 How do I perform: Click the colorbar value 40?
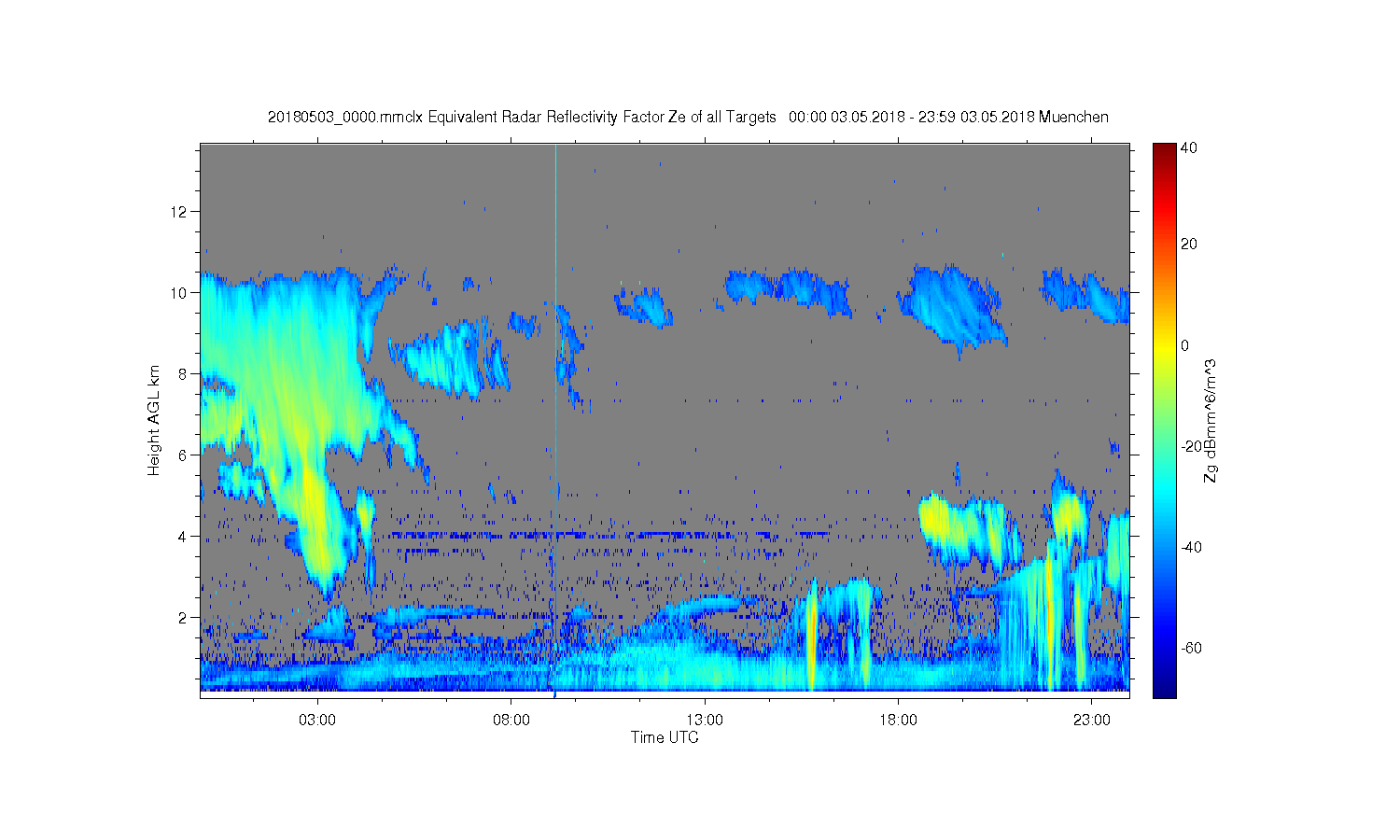1189,147
